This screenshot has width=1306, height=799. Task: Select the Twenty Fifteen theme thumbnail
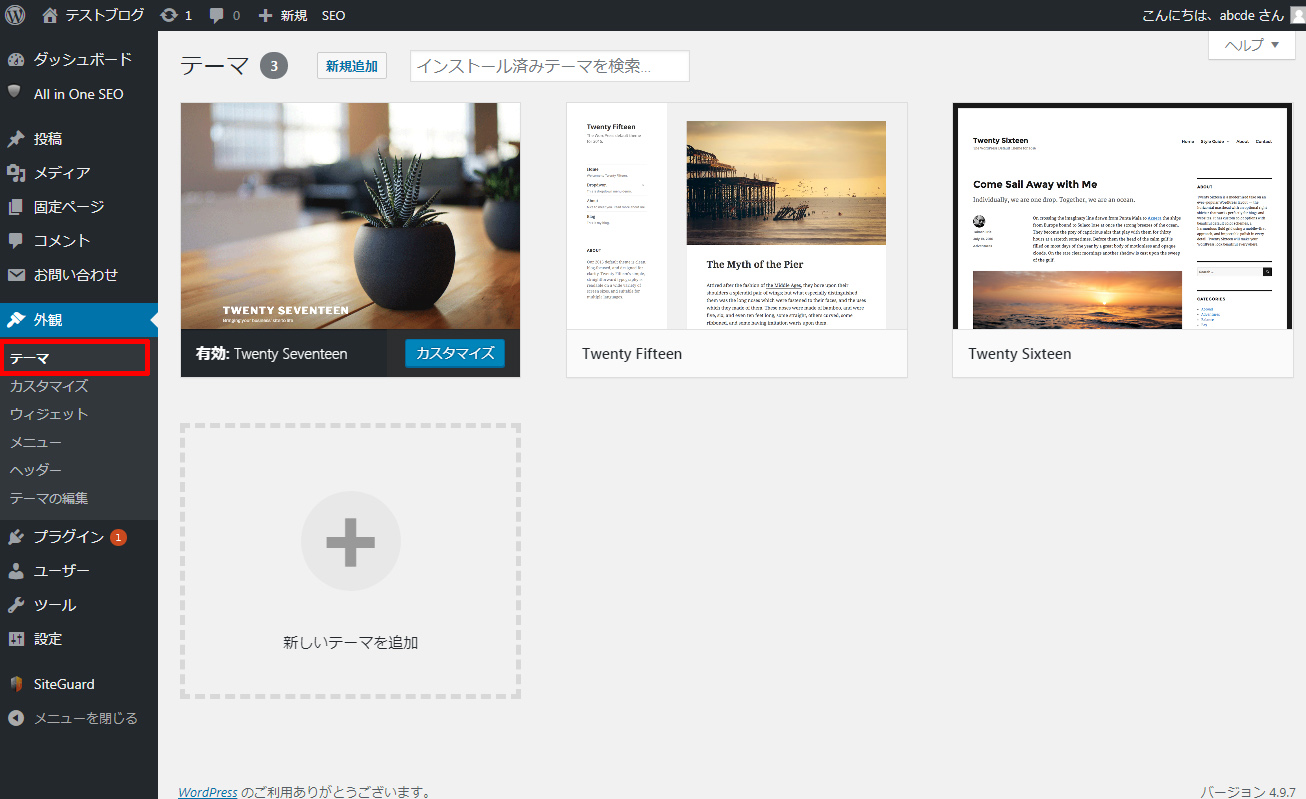pos(736,216)
